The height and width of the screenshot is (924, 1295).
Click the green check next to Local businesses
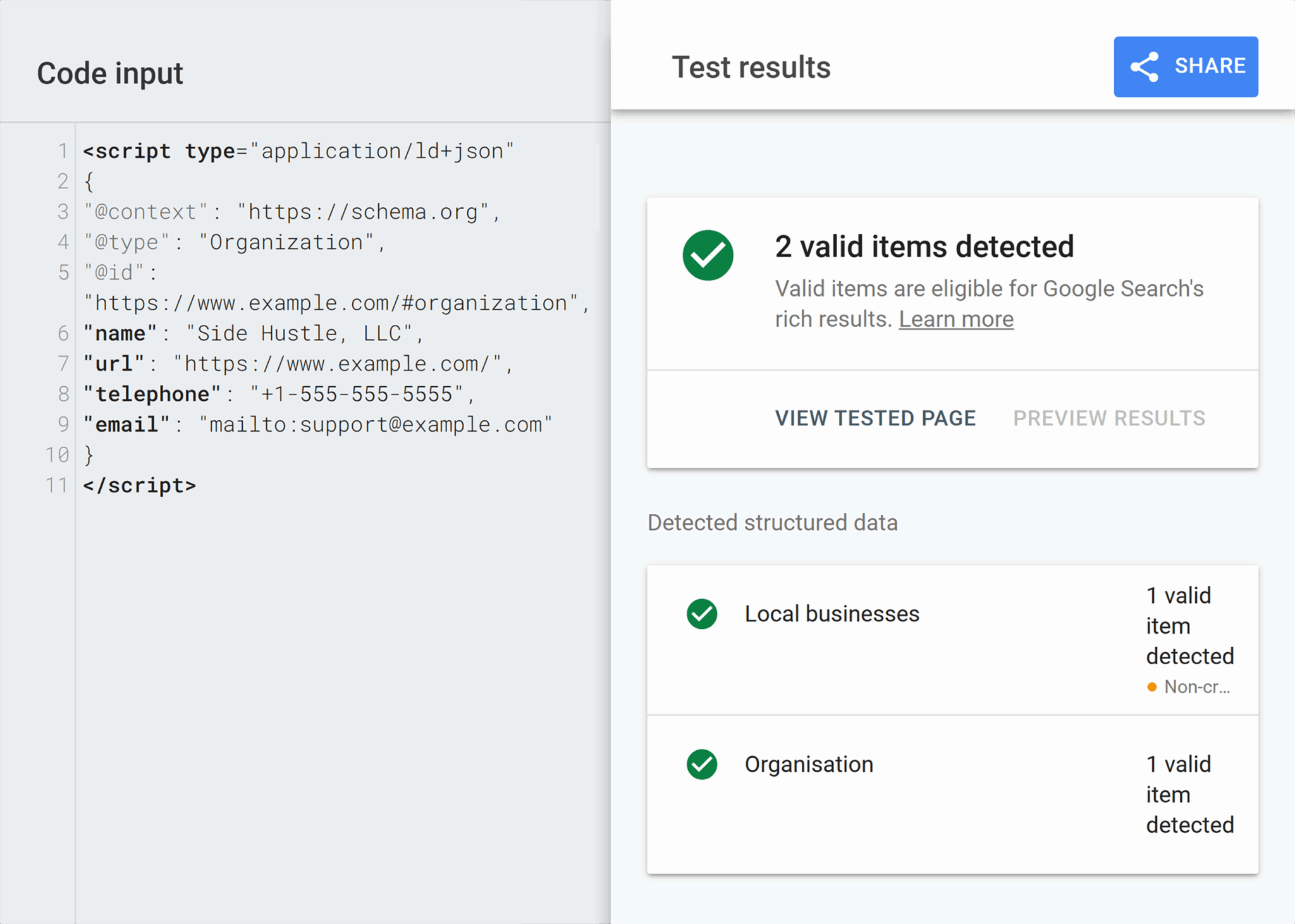(x=702, y=614)
